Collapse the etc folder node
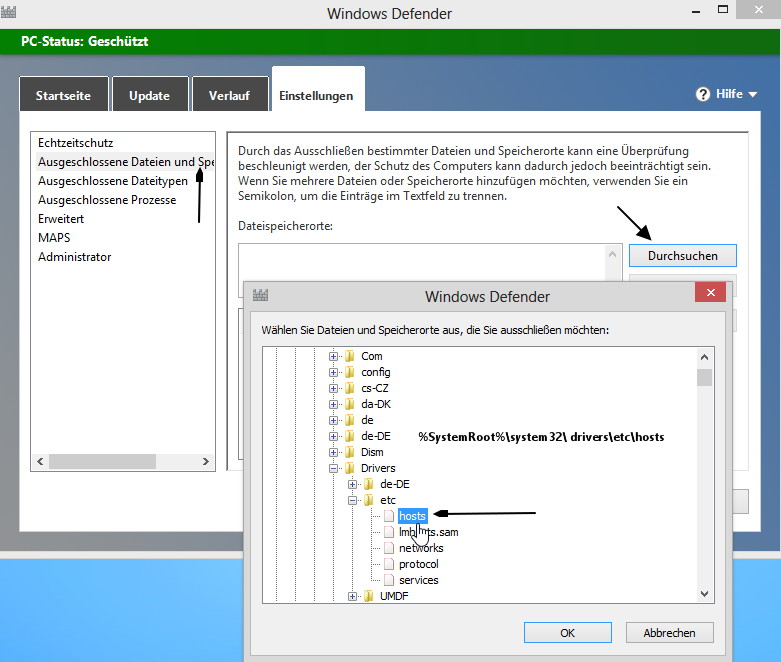Viewport: 781px width, 662px height. point(352,500)
